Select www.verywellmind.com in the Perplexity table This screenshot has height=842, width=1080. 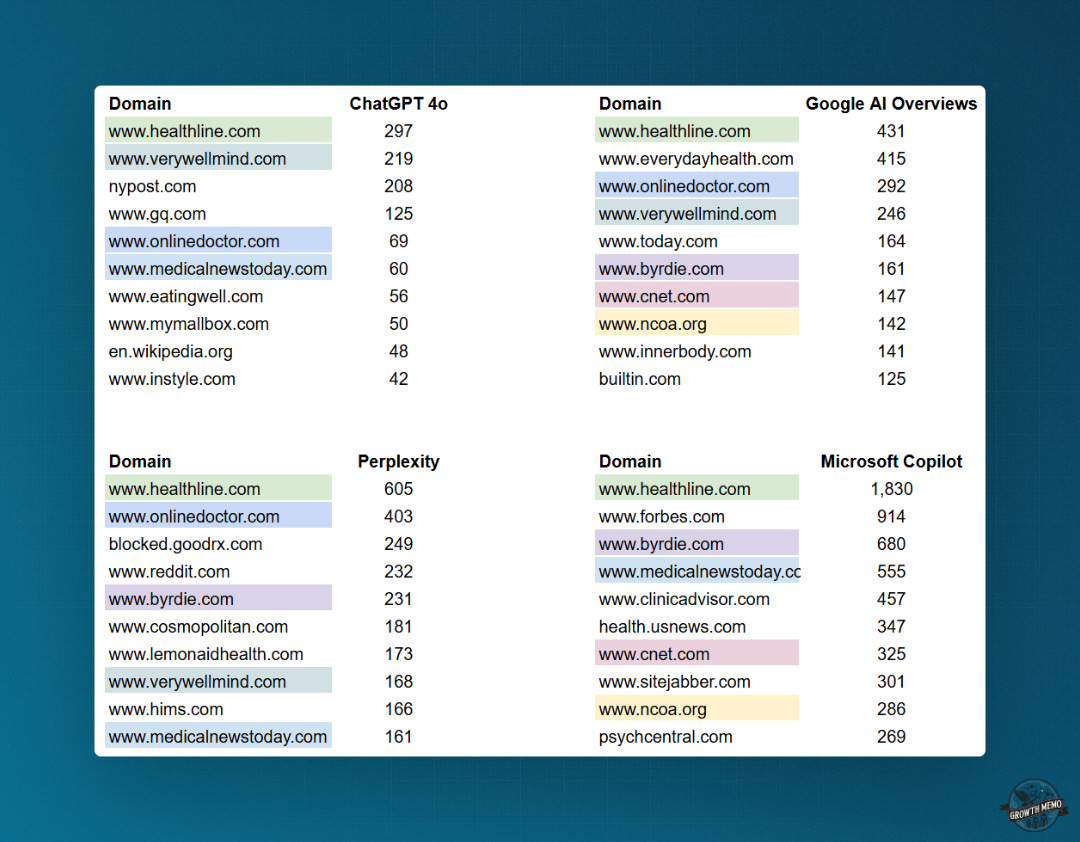(218, 681)
